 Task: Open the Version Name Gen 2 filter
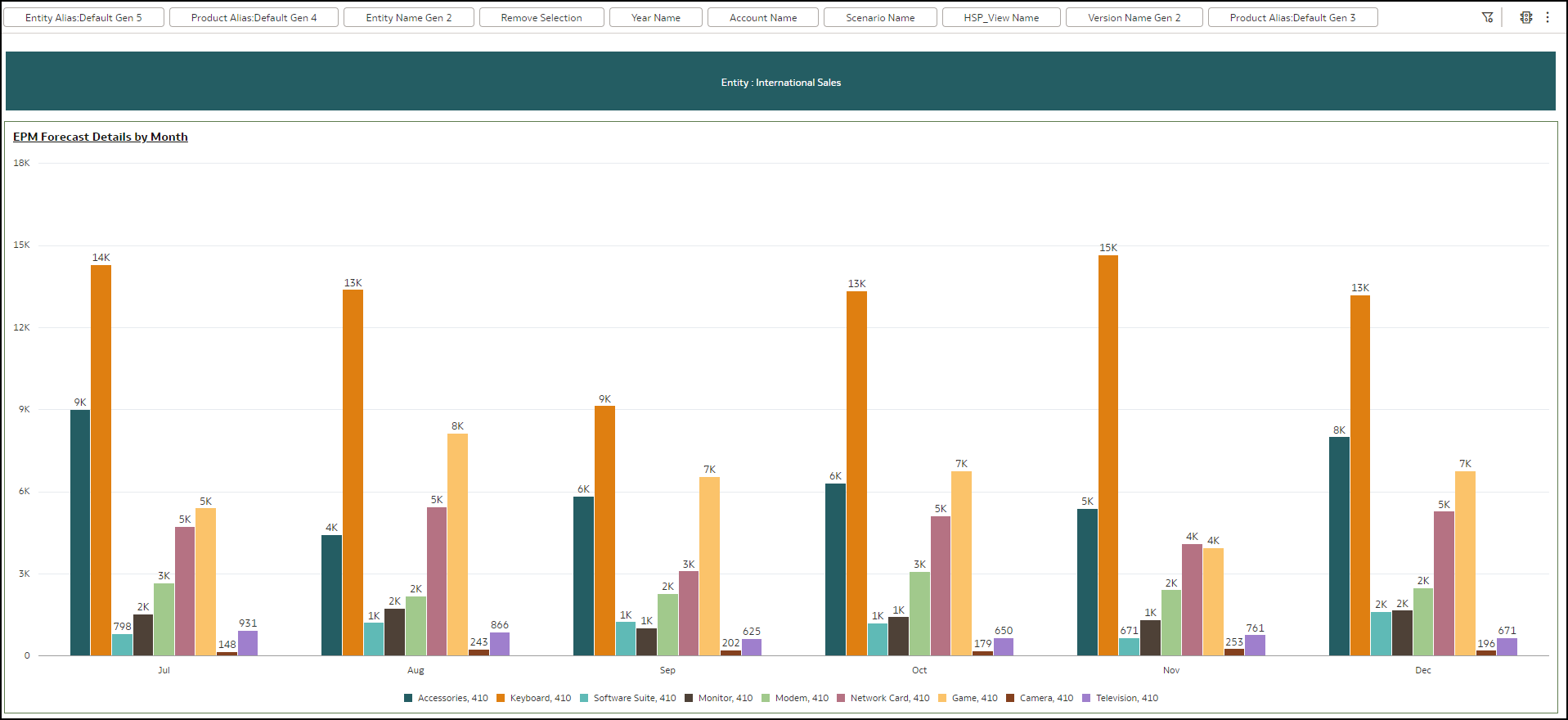click(1134, 17)
